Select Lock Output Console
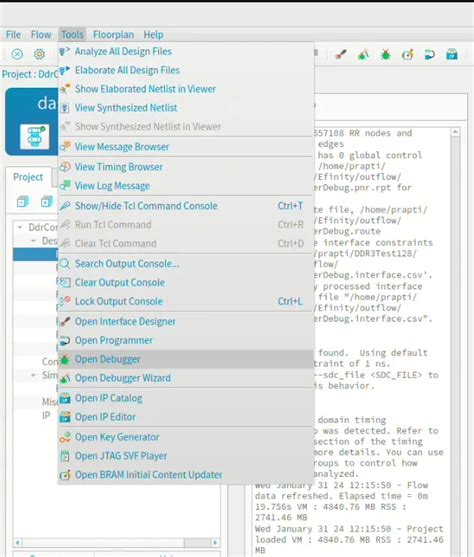Screen dimensions: 474x557 tap(186, 302)
